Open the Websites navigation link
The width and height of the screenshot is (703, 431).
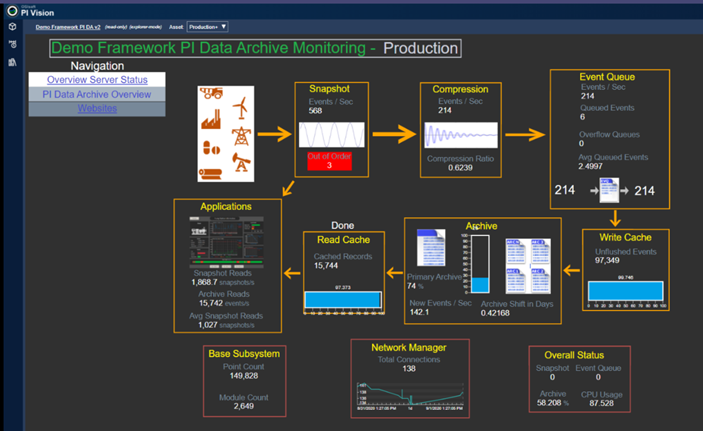point(97,109)
